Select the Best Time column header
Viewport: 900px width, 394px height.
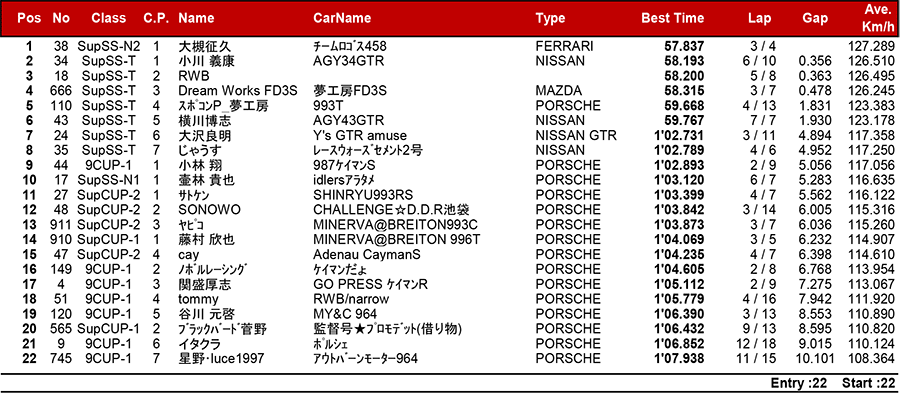672,18
